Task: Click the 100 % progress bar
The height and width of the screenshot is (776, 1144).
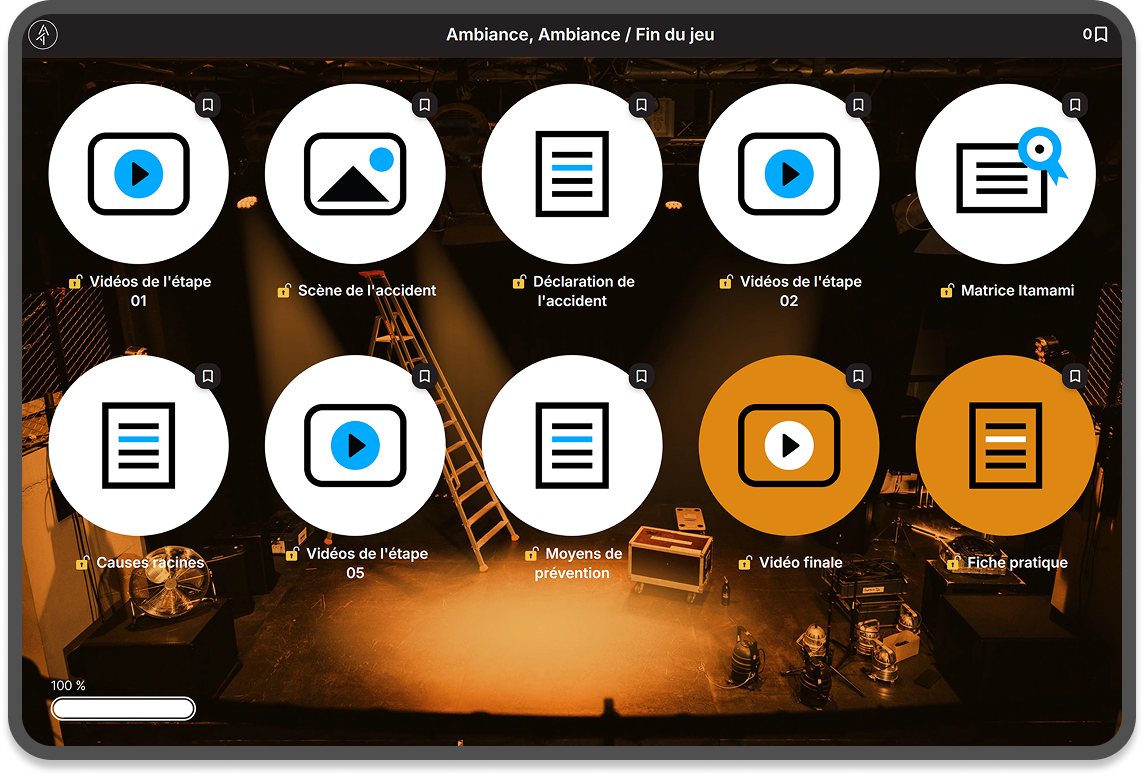Action: pos(123,709)
